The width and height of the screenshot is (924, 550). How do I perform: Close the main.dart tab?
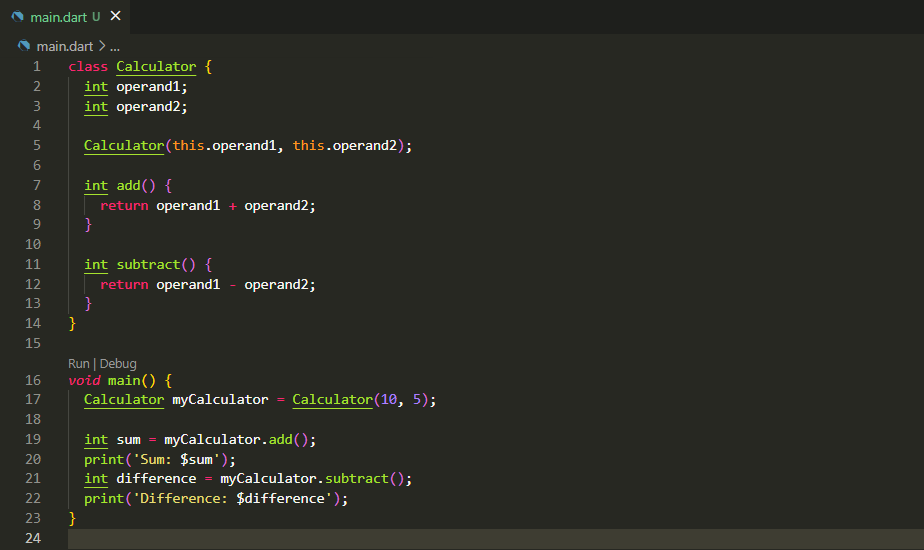coord(116,16)
